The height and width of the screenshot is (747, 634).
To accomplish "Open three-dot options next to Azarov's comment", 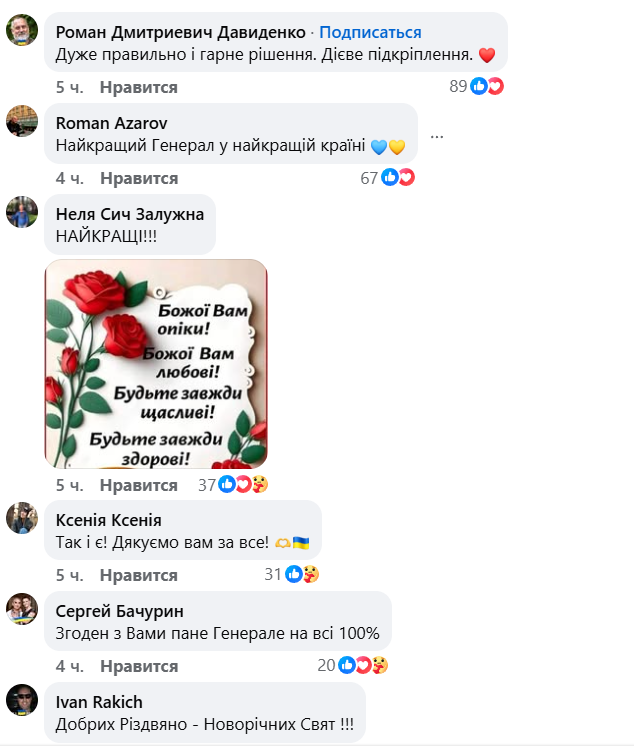I will tap(437, 137).
